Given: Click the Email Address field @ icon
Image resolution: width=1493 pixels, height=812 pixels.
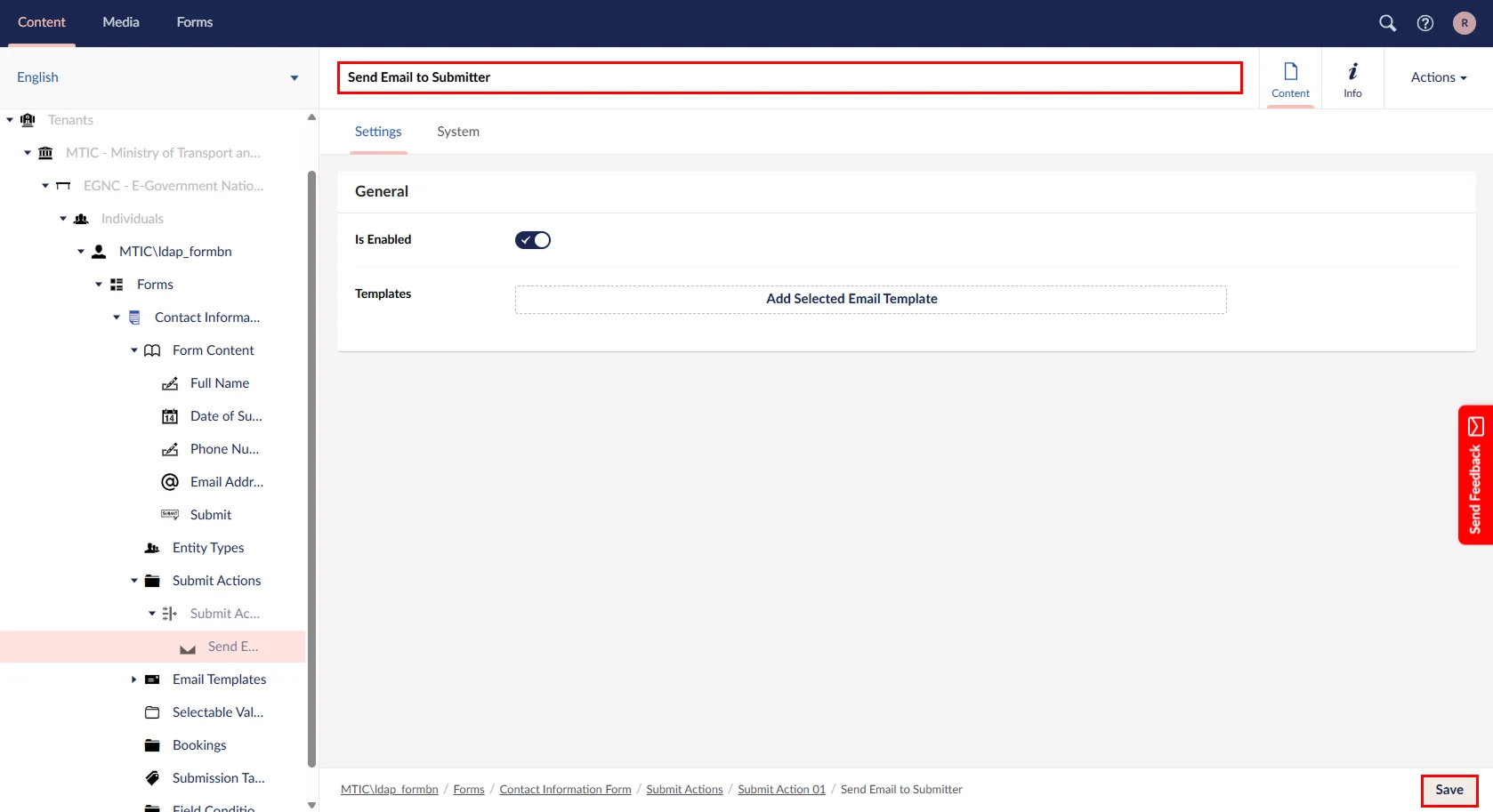Looking at the screenshot, I should click(170, 482).
